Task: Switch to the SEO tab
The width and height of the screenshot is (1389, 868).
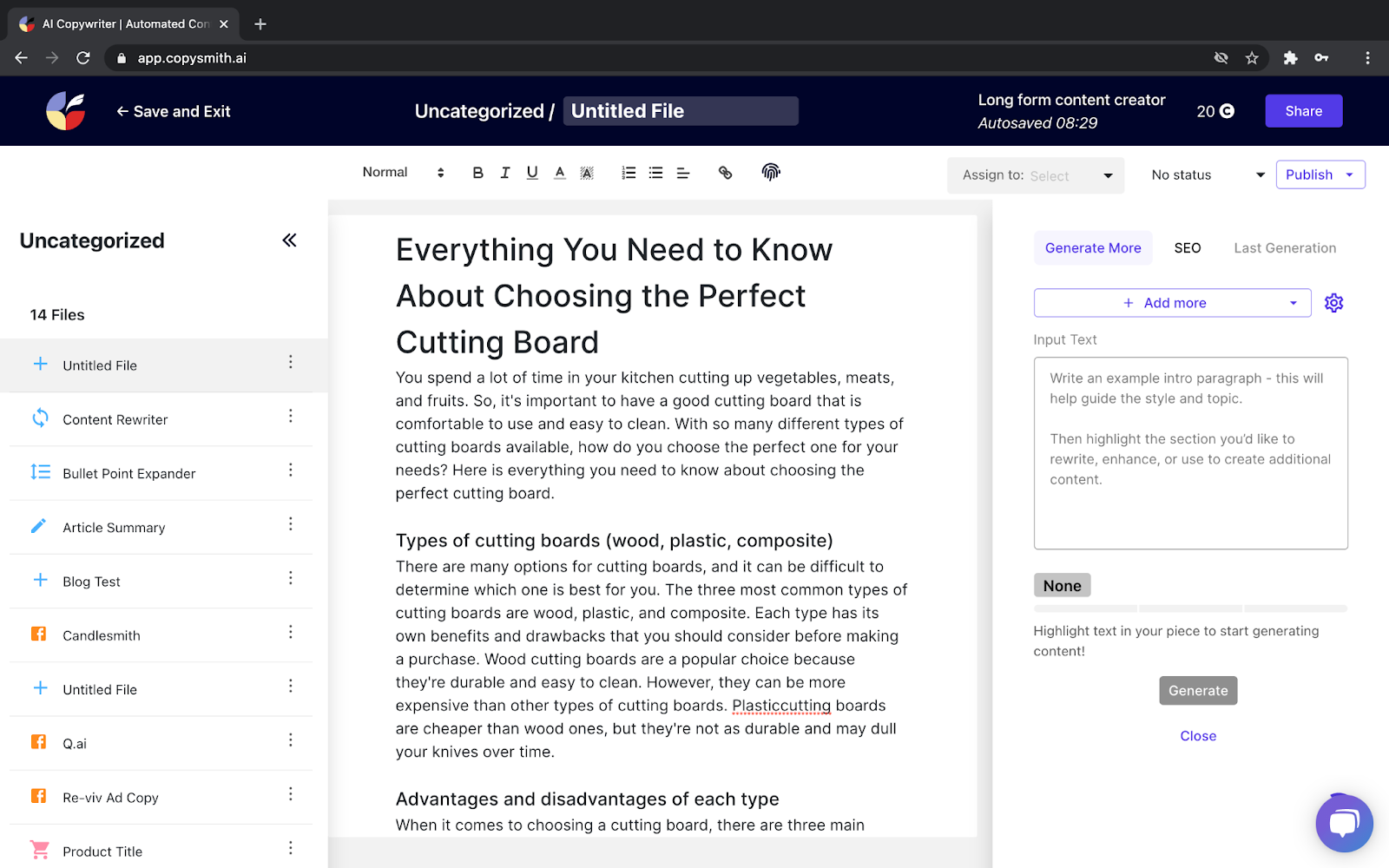Action: (x=1188, y=248)
